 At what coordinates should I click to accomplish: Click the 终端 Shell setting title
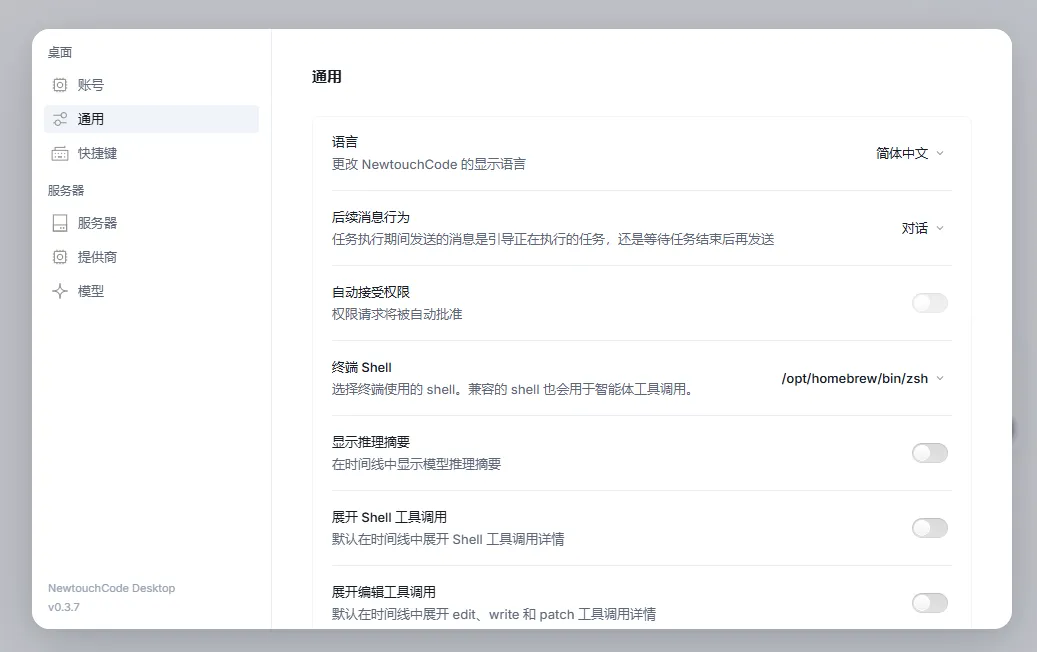362,367
